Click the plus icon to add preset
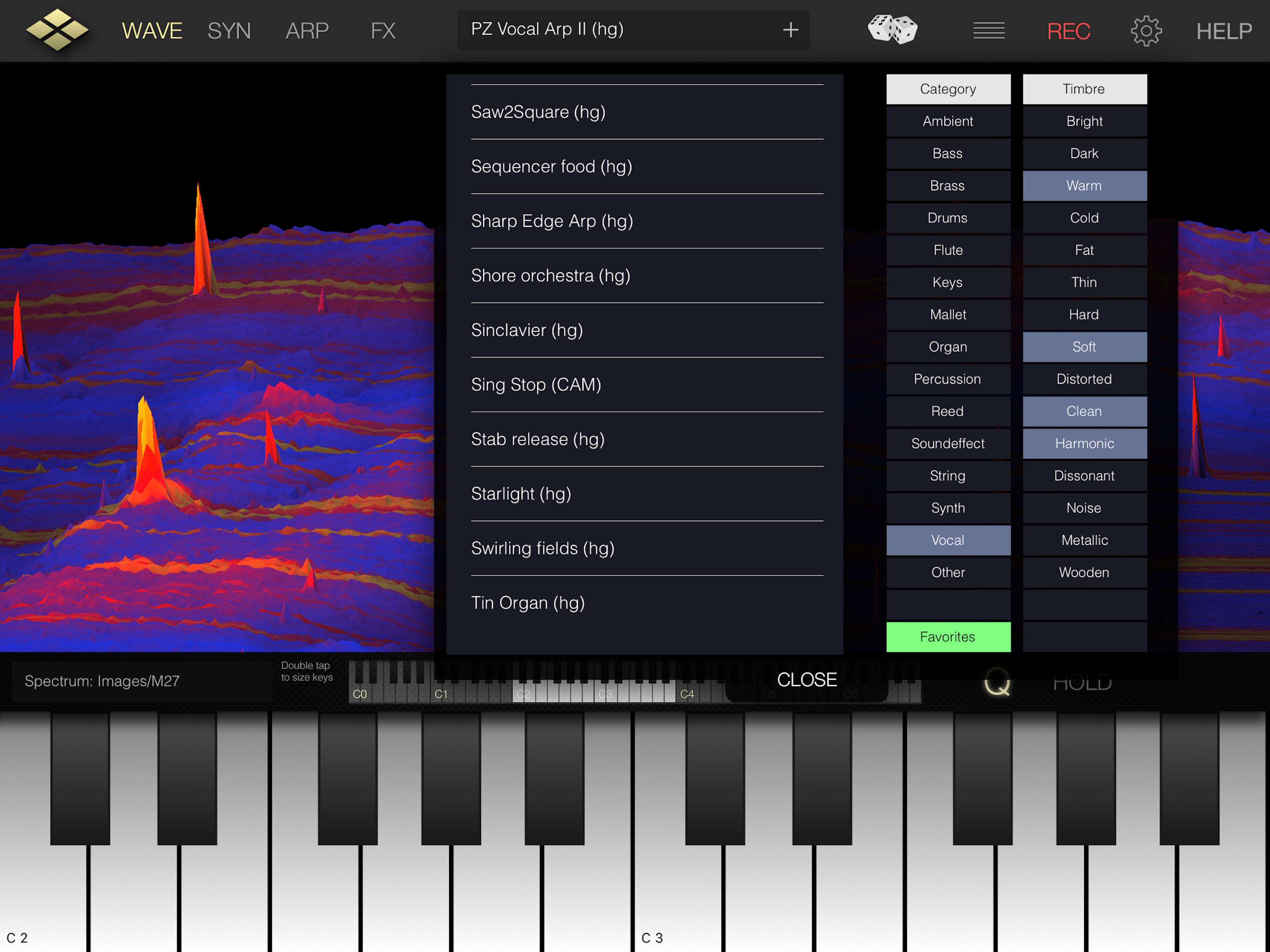Viewport: 1270px width, 952px height. [790, 30]
